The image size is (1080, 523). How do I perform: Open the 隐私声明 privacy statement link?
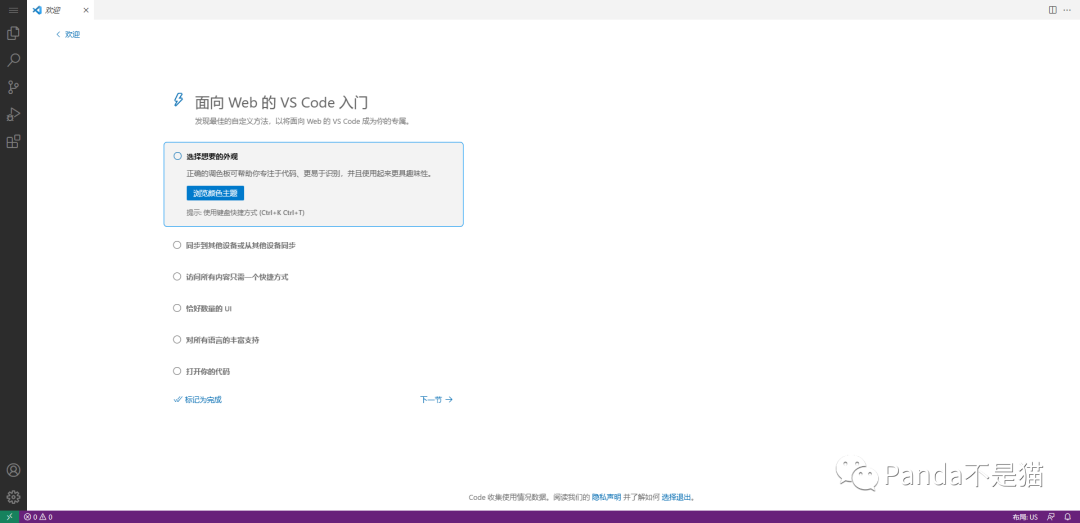606,497
